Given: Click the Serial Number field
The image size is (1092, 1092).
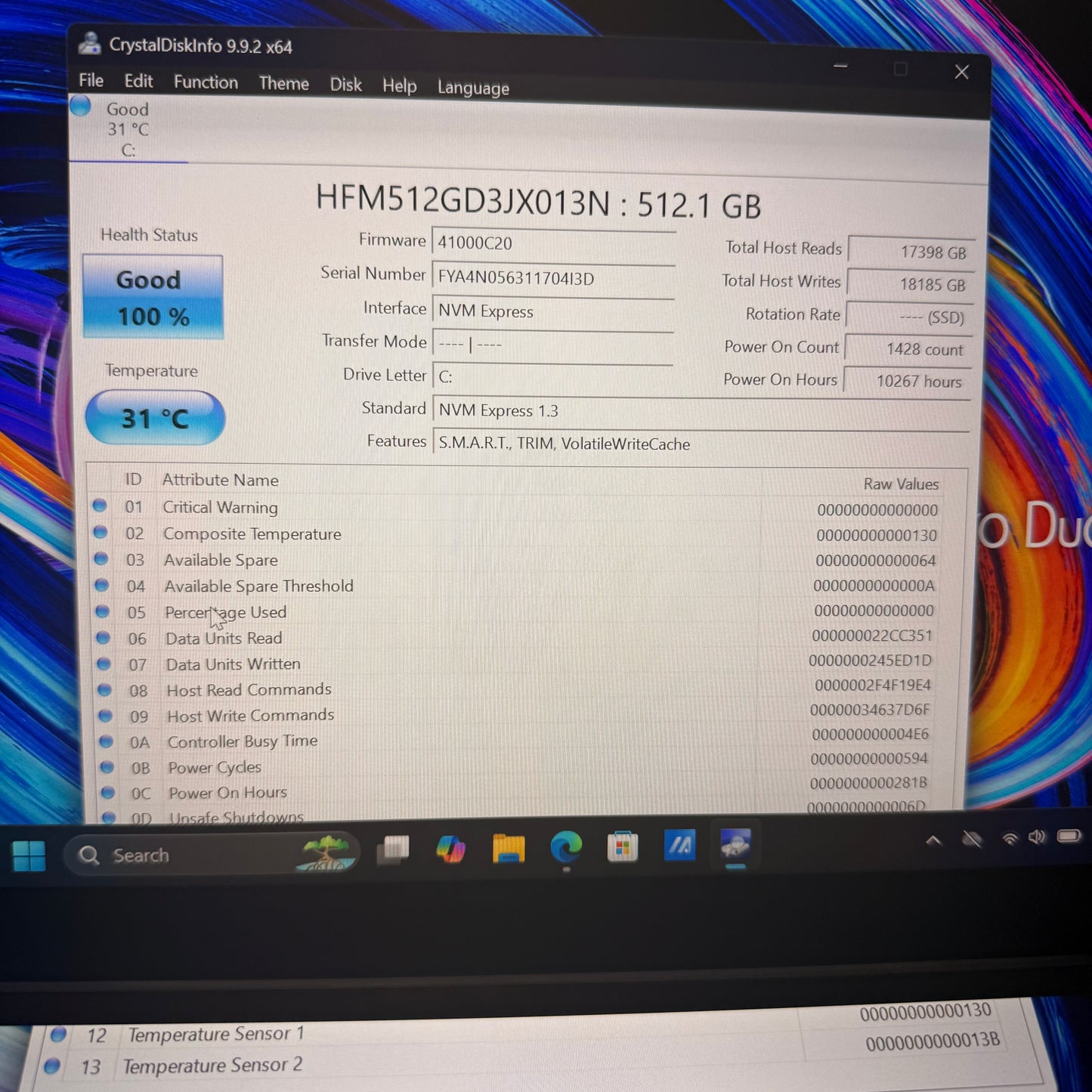Looking at the screenshot, I should pyautogui.click(x=552, y=277).
